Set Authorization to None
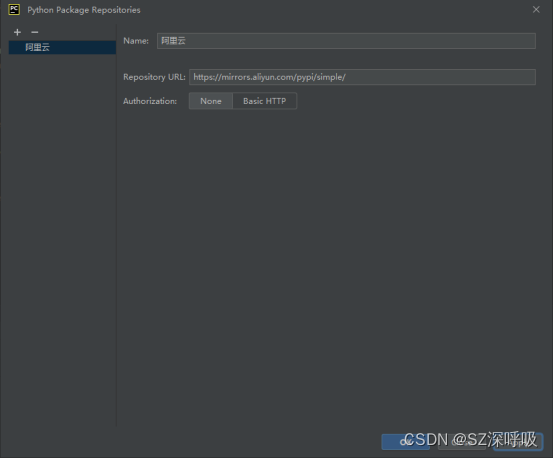554x458 pixels. (x=211, y=101)
